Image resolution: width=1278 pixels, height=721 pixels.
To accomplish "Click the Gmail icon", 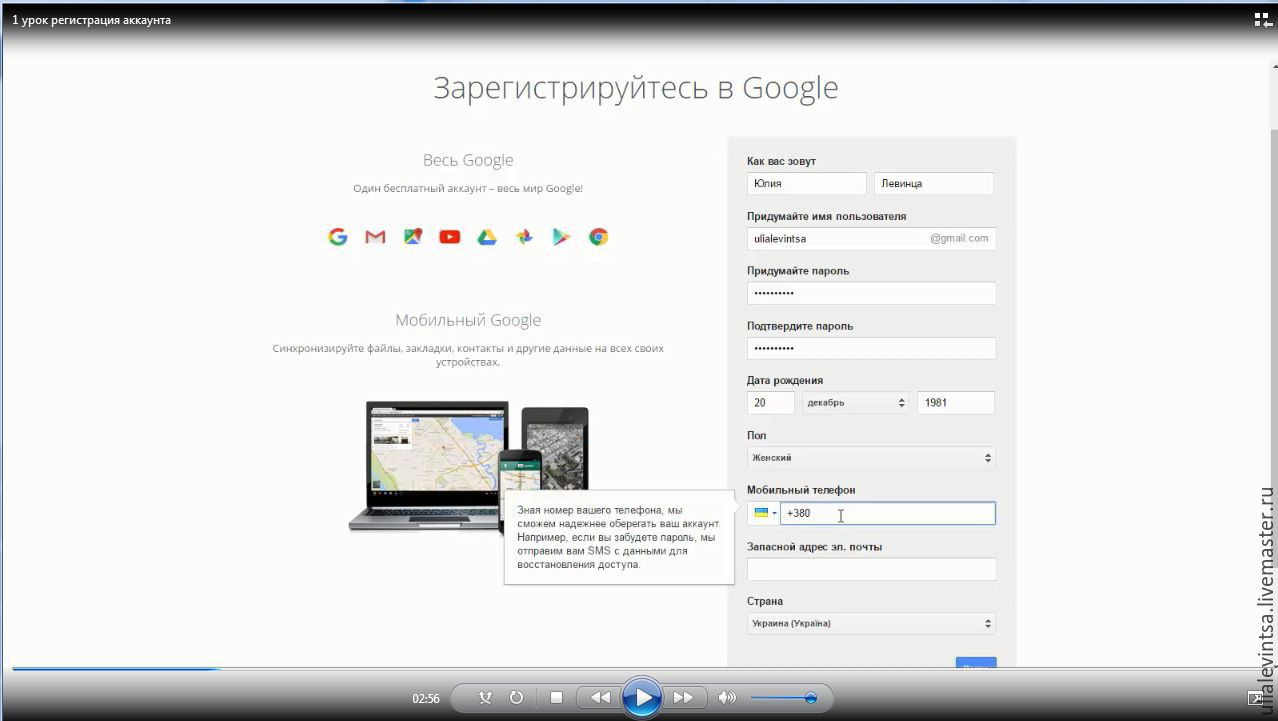I will coord(375,237).
